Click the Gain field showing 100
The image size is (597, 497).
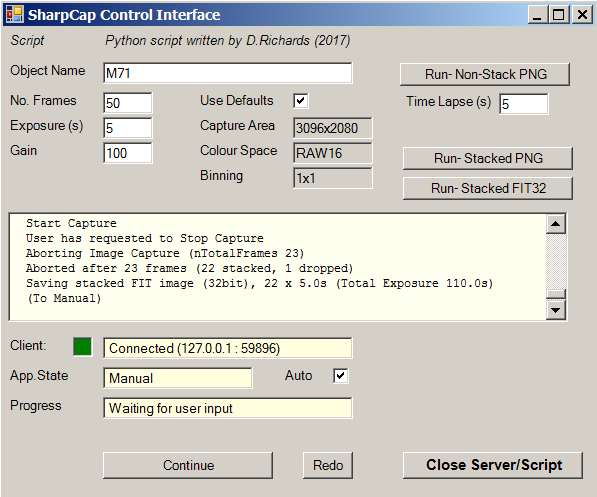pyautogui.click(x=128, y=153)
